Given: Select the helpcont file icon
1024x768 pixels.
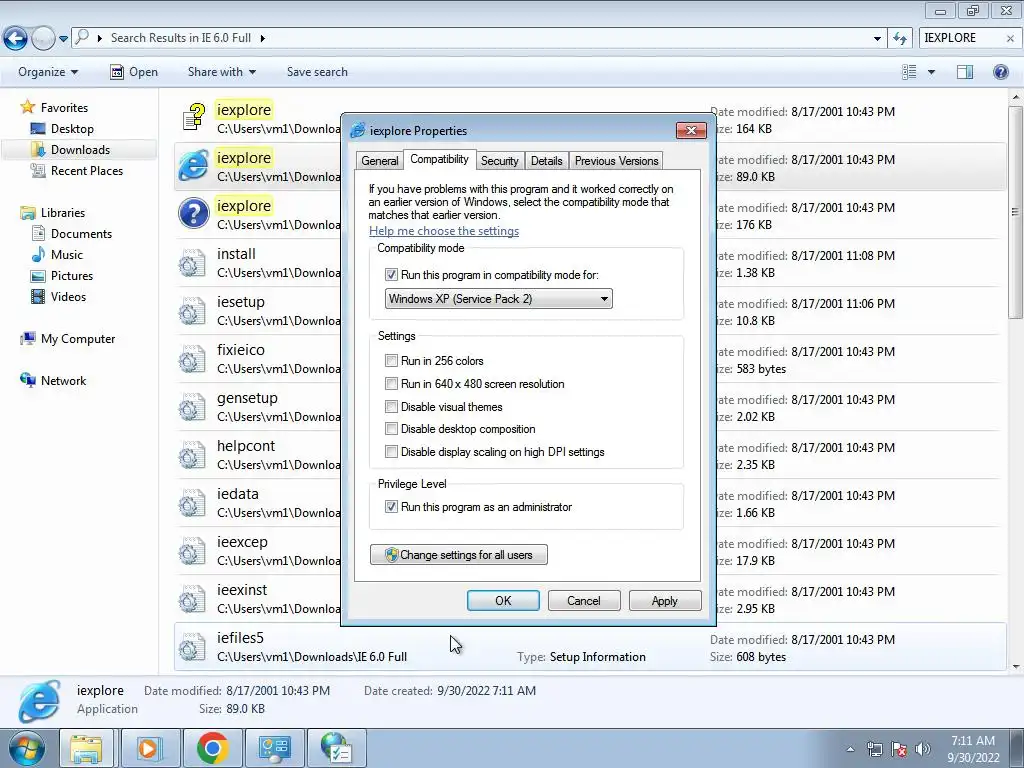Looking at the screenshot, I should tap(192, 455).
